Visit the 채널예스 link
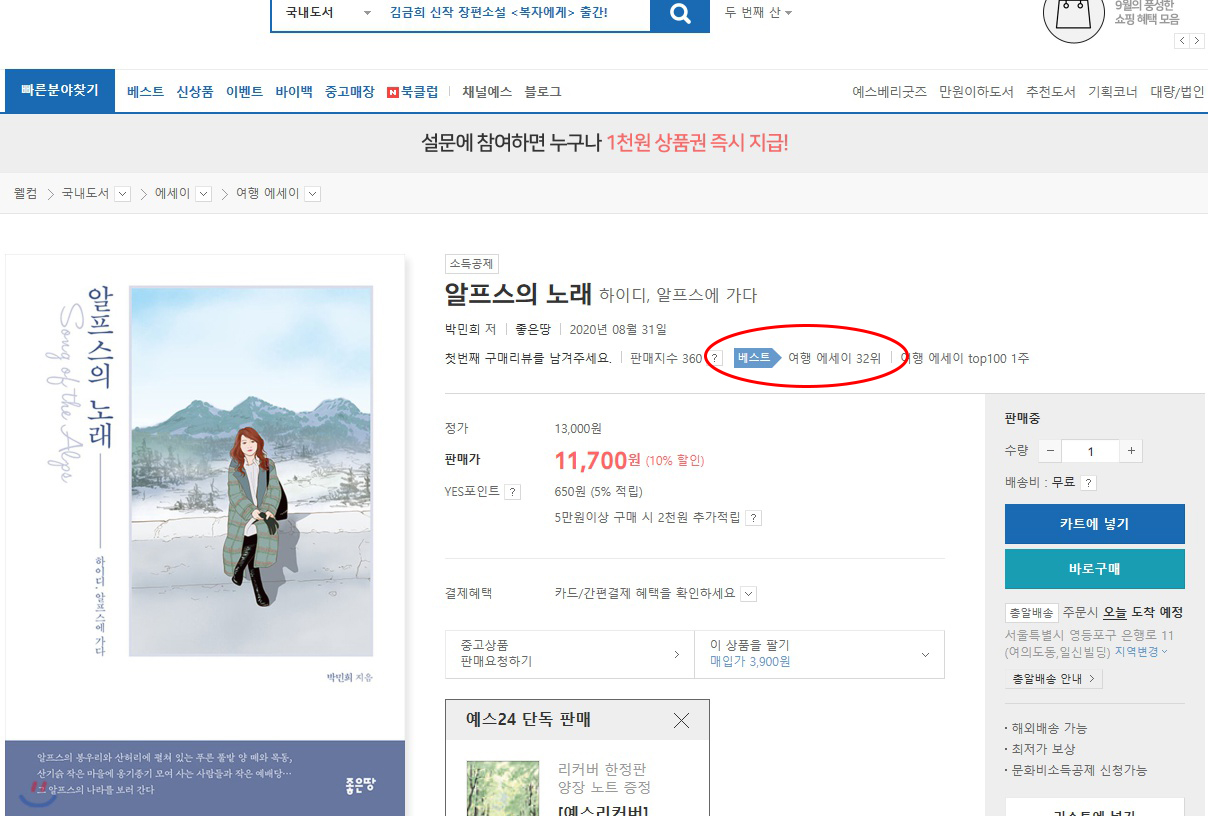Viewport: 1208px width, 816px height. (487, 92)
